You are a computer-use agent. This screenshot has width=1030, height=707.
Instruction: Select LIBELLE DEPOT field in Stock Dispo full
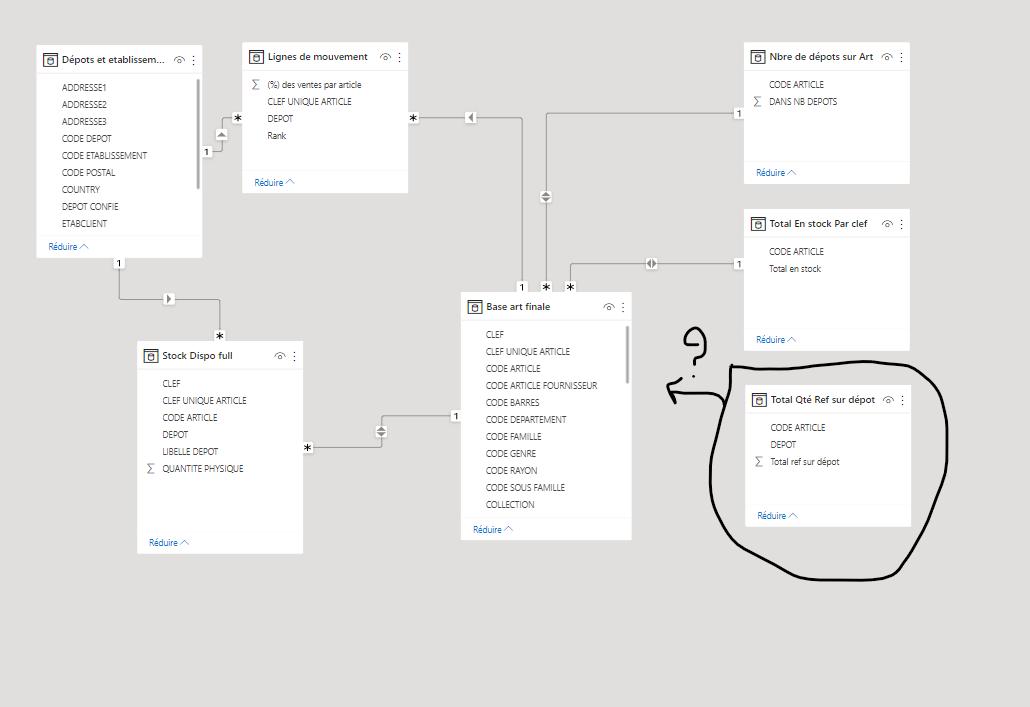click(190, 452)
